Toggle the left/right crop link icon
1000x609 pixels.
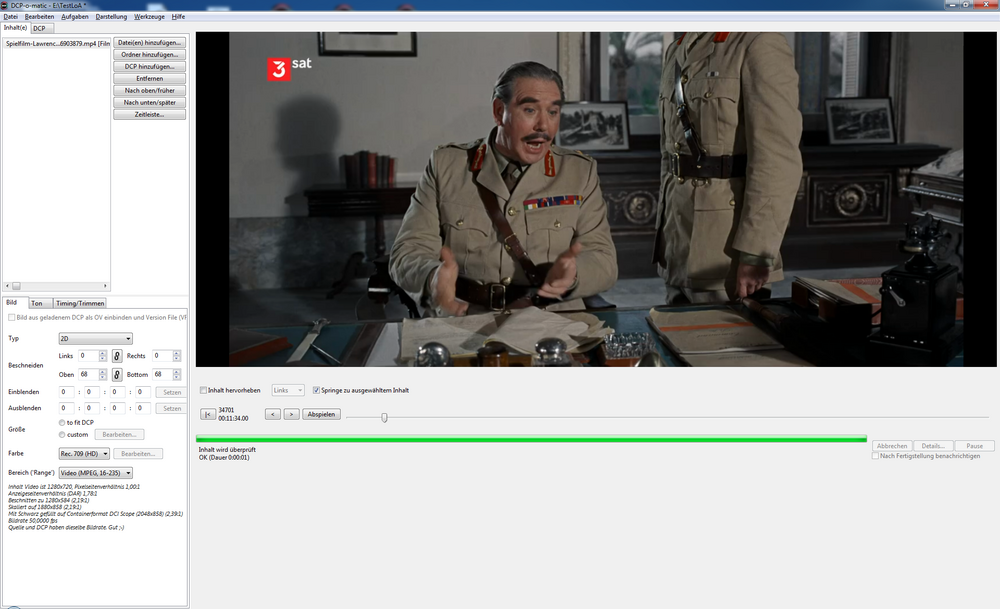pos(116,356)
